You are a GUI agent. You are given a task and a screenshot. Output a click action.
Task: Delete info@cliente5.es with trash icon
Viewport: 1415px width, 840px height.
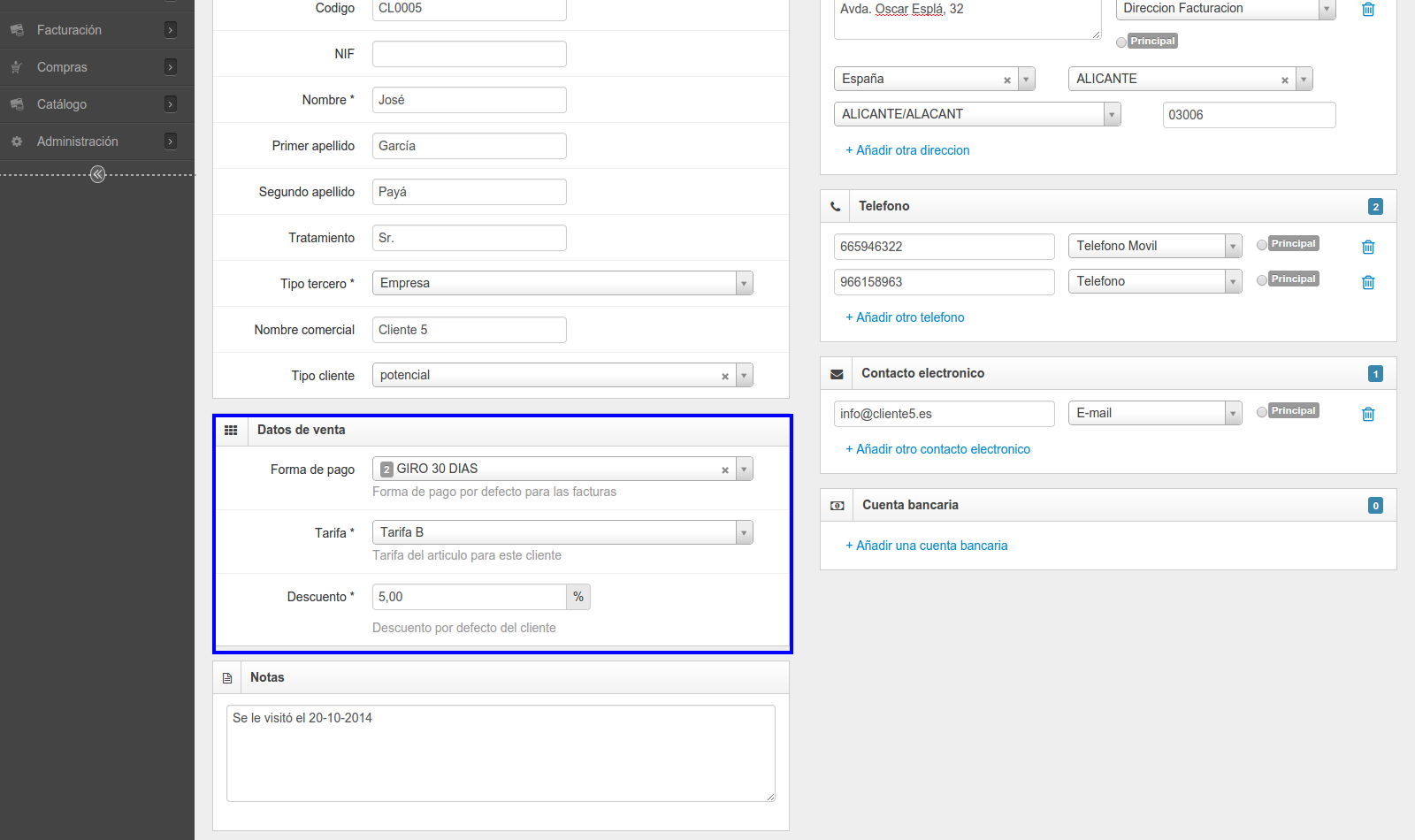coord(1368,414)
